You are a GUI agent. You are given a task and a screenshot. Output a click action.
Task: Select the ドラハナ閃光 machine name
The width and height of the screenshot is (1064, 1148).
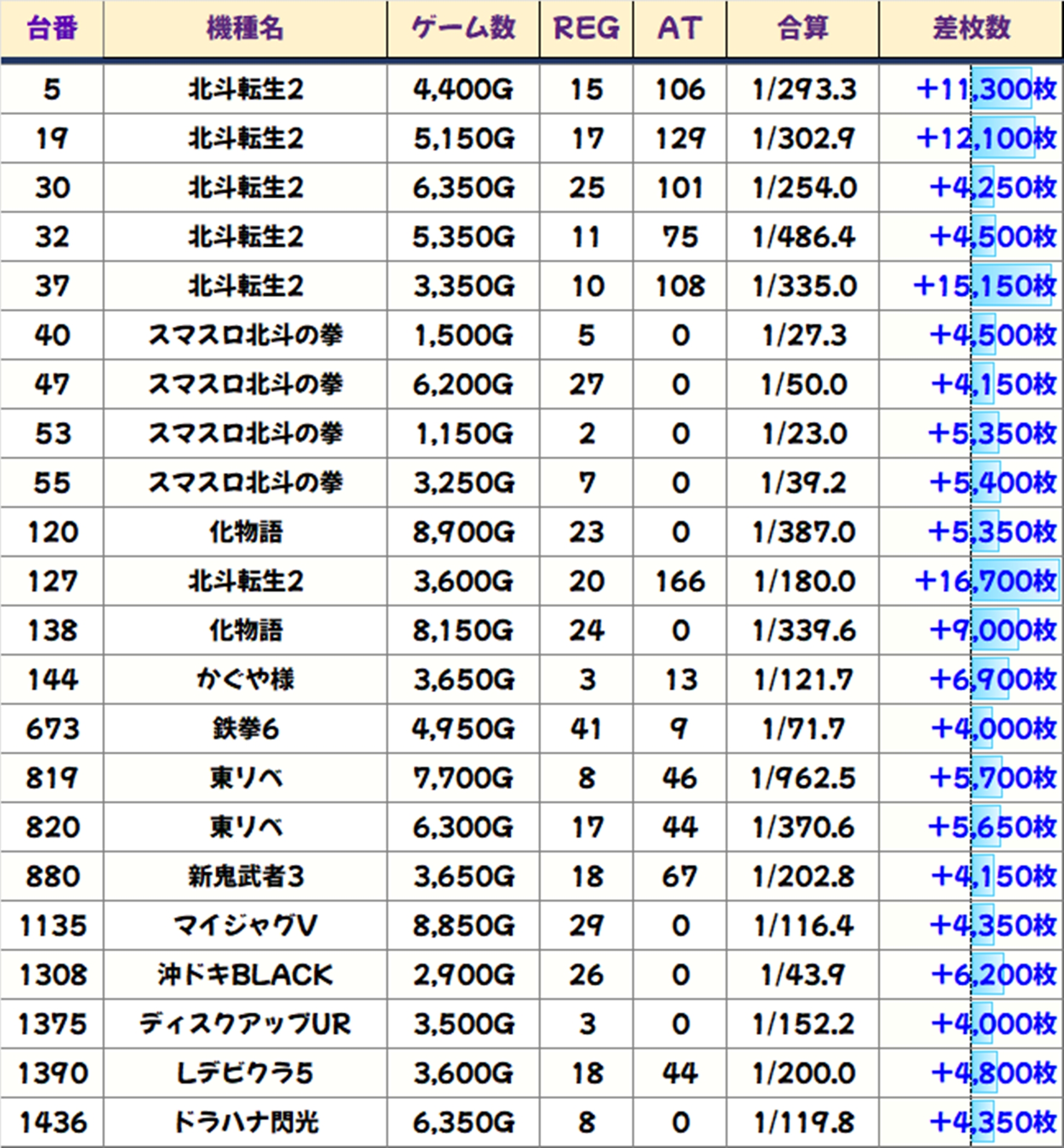[x=245, y=1123]
